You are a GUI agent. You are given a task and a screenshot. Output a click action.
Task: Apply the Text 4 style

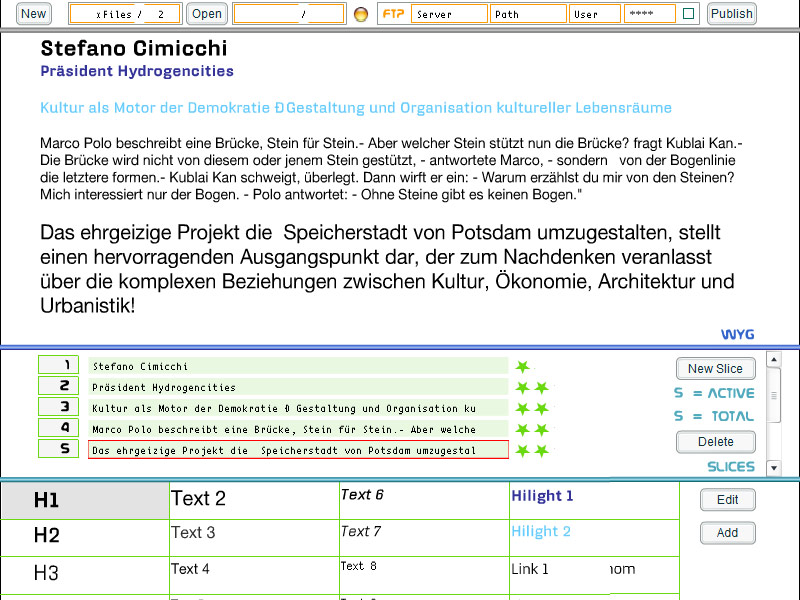tap(254, 575)
